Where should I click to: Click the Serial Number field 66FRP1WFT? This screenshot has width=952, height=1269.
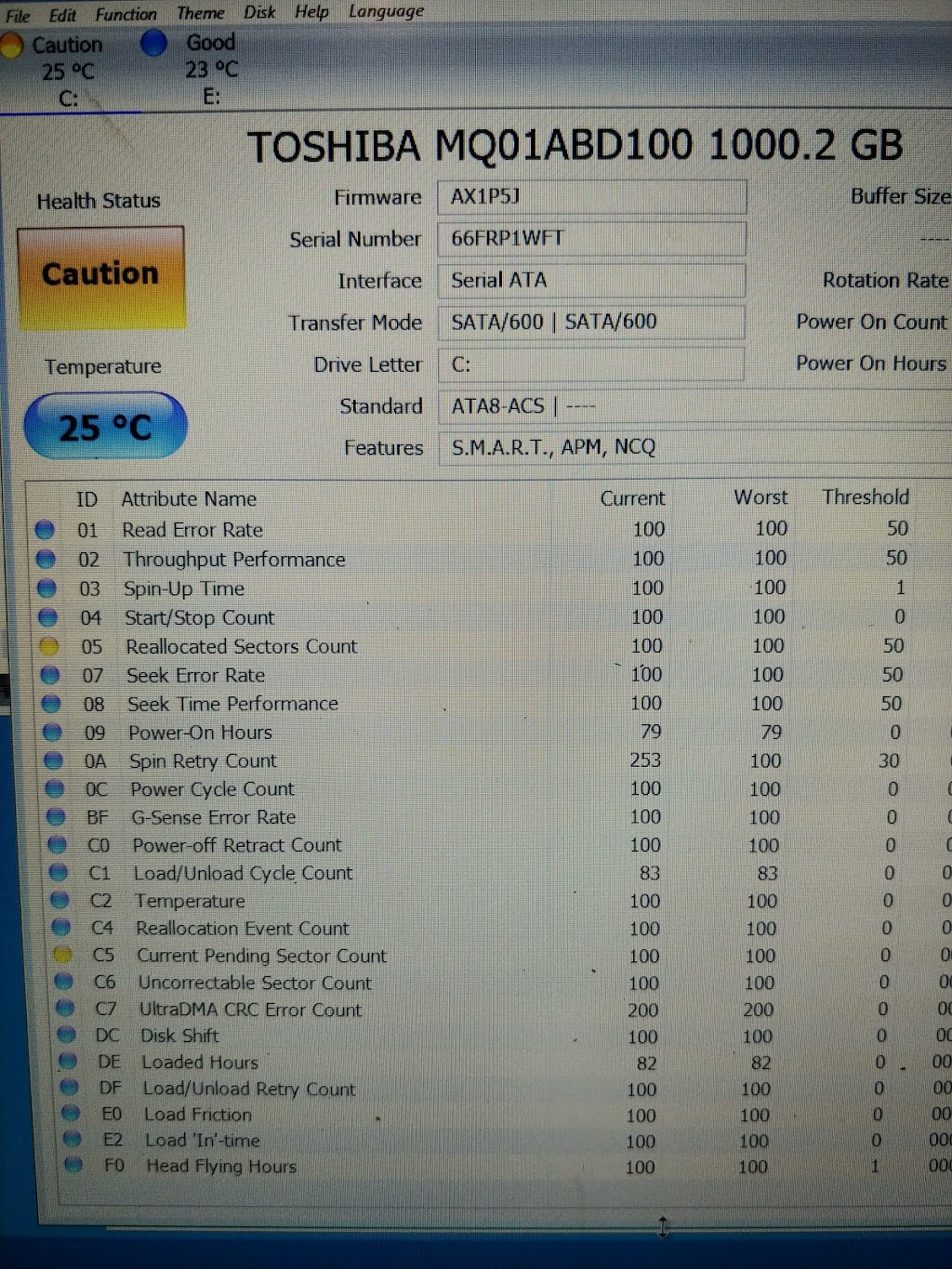591,238
